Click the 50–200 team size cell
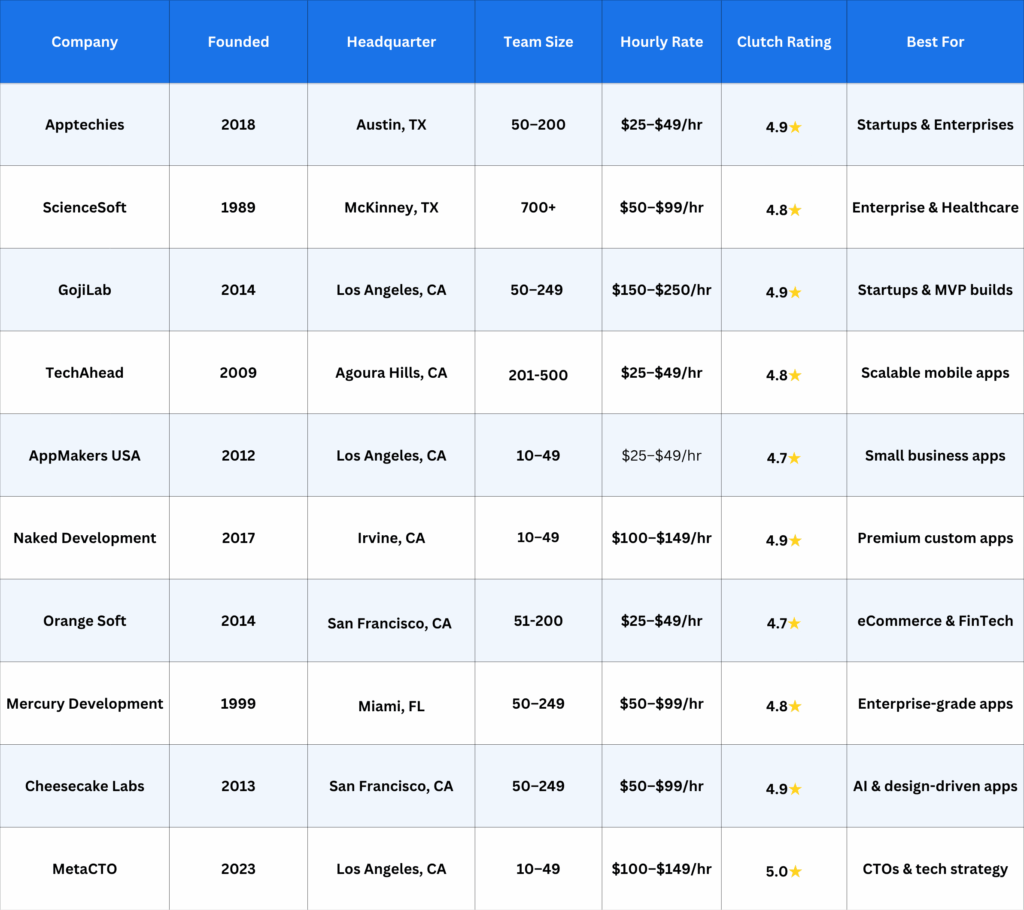 538,125
